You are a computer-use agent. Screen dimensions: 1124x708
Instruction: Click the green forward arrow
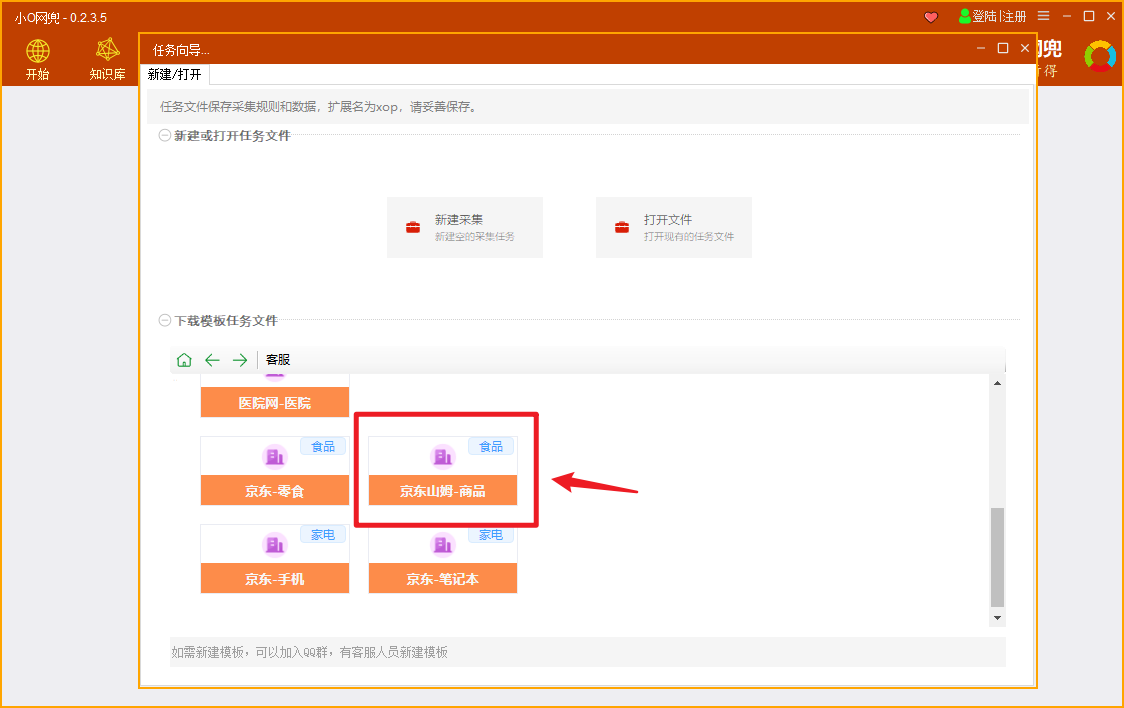[239, 360]
